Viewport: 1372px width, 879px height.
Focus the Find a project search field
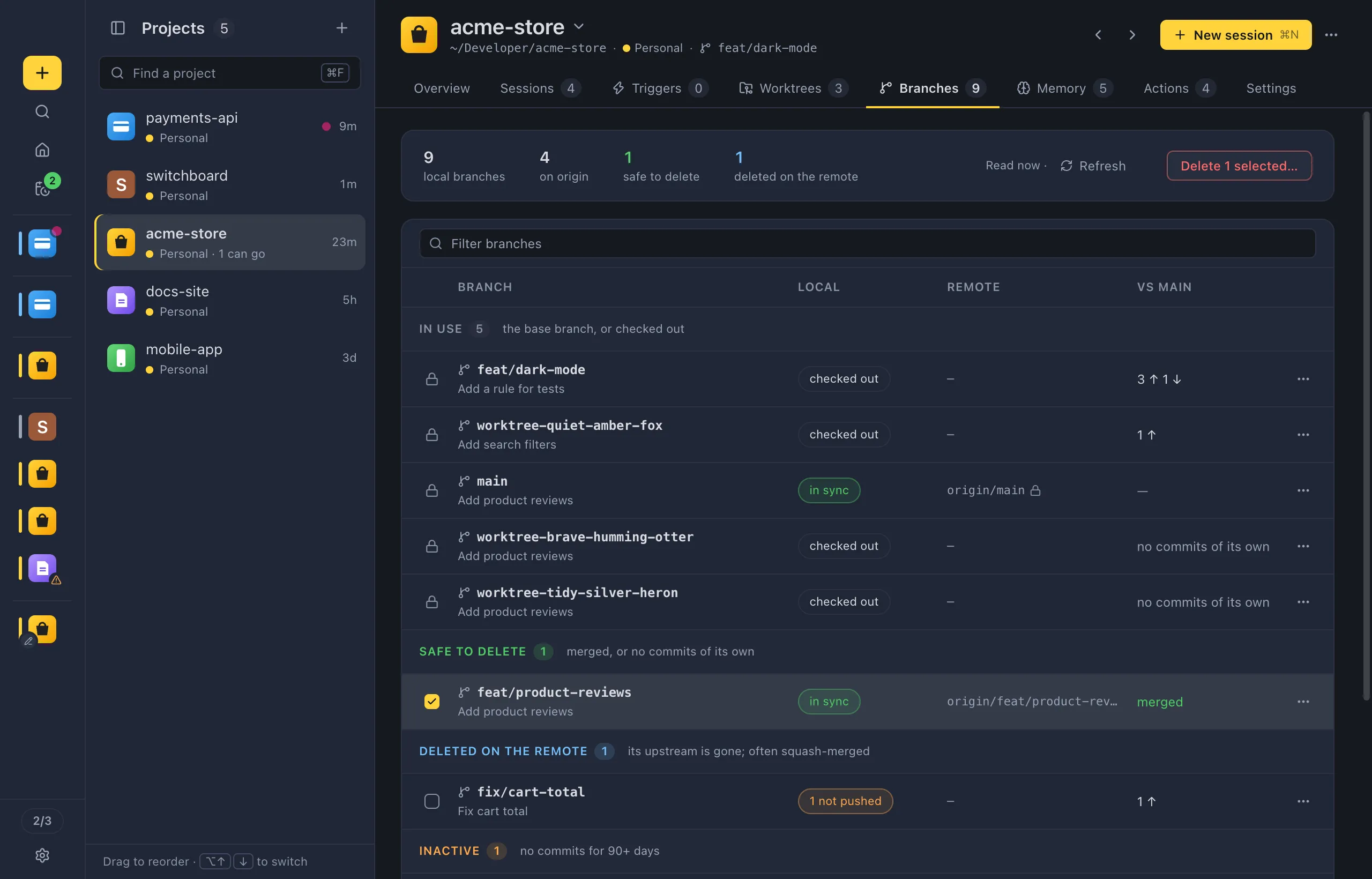pyautogui.click(x=229, y=72)
